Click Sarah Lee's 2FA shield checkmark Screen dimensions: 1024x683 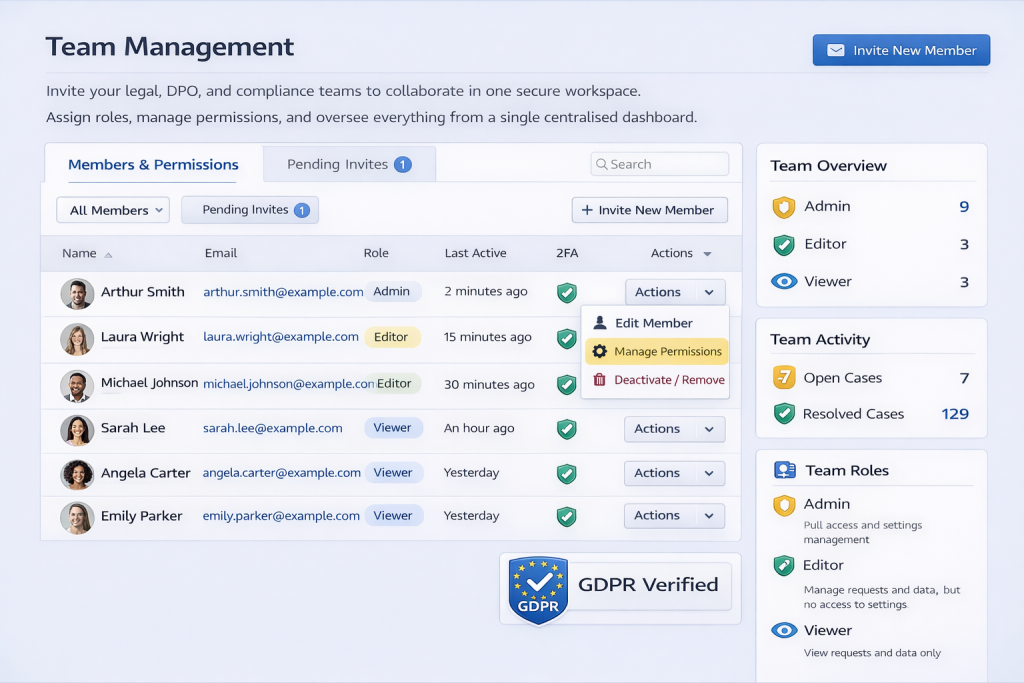click(x=567, y=429)
